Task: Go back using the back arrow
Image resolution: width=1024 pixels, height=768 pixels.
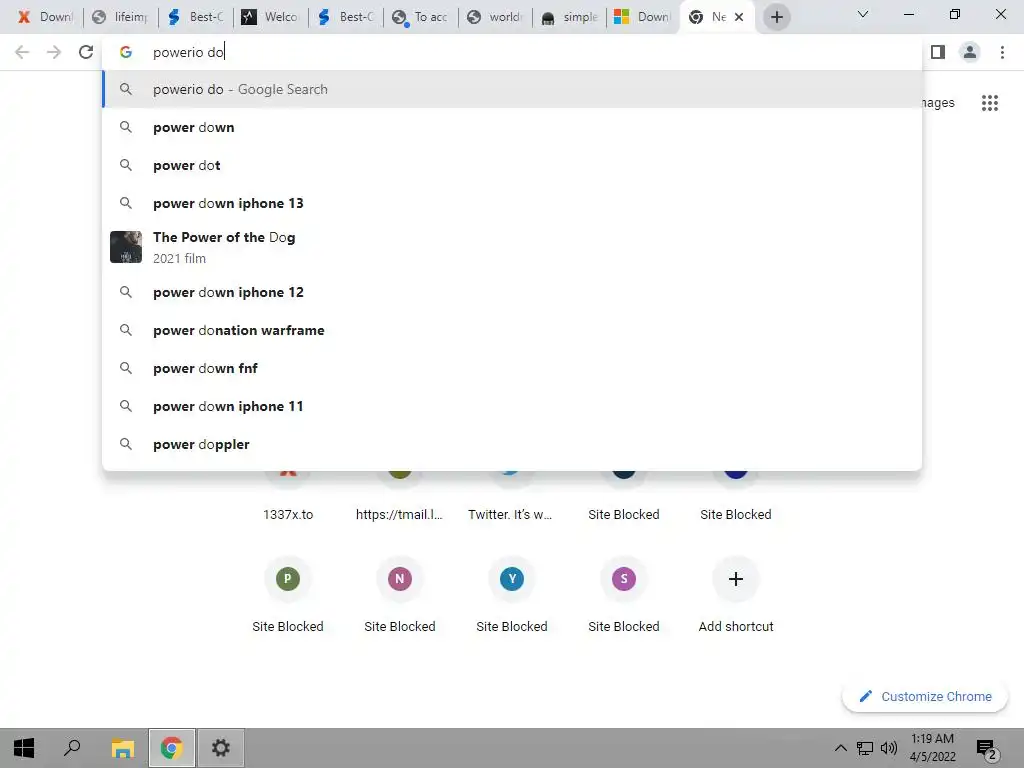Action: (22, 52)
